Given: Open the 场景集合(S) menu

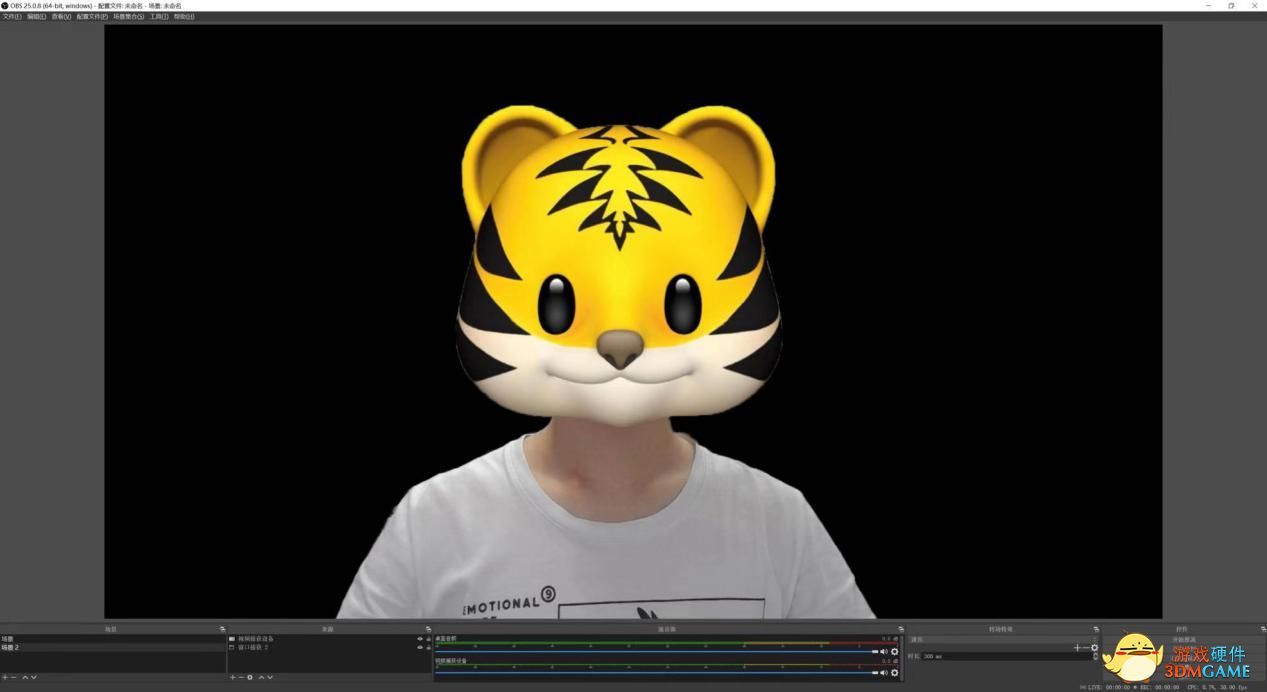Looking at the screenshot, I should pos(129,17).
